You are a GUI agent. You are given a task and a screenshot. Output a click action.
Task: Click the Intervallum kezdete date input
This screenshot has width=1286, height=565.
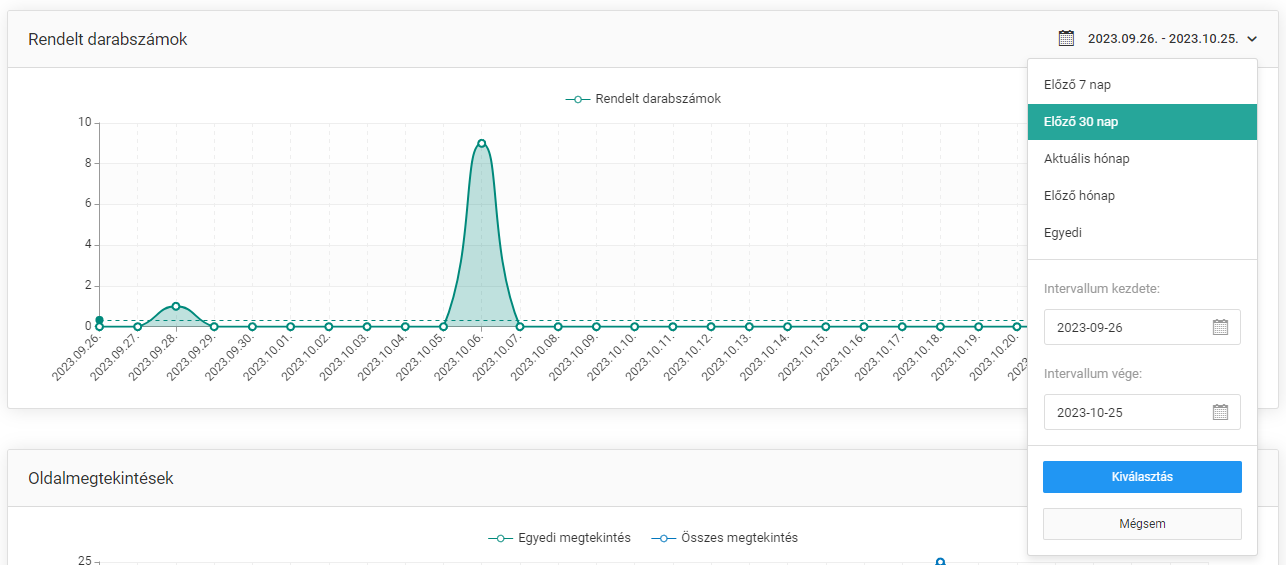tap(1125, 327)
